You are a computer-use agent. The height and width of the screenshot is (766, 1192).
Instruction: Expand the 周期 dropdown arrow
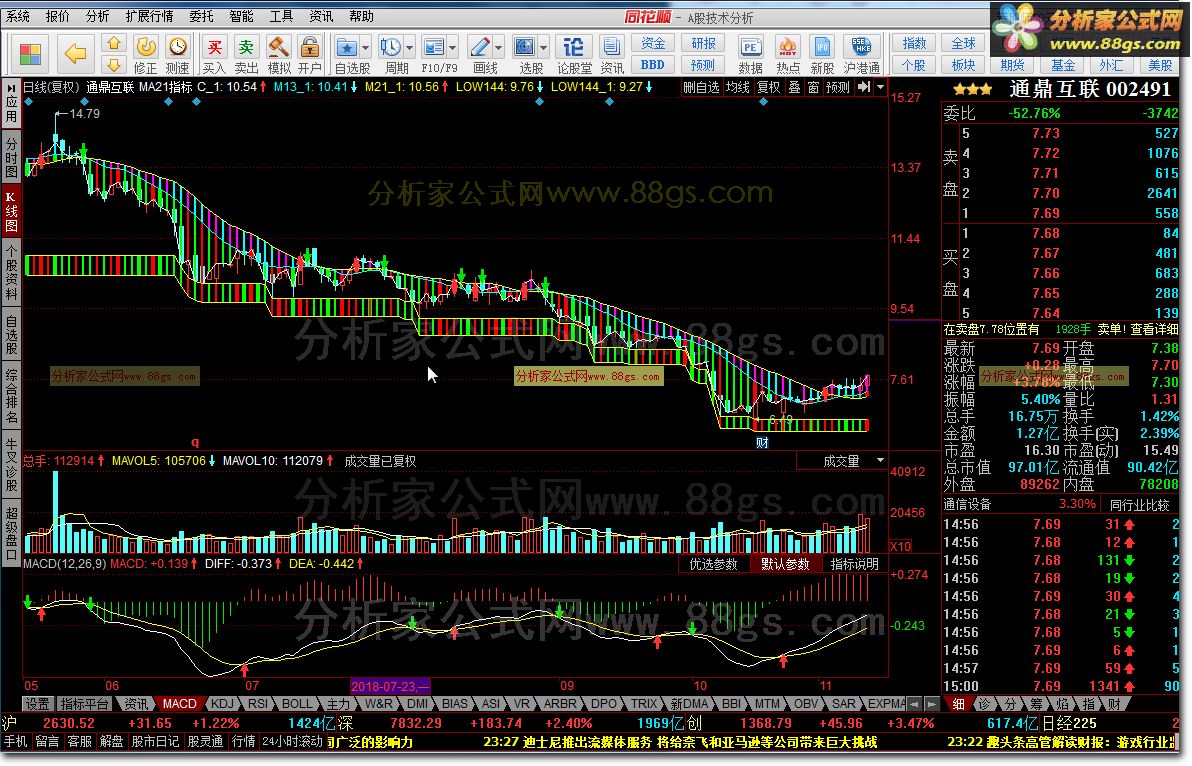410,48
